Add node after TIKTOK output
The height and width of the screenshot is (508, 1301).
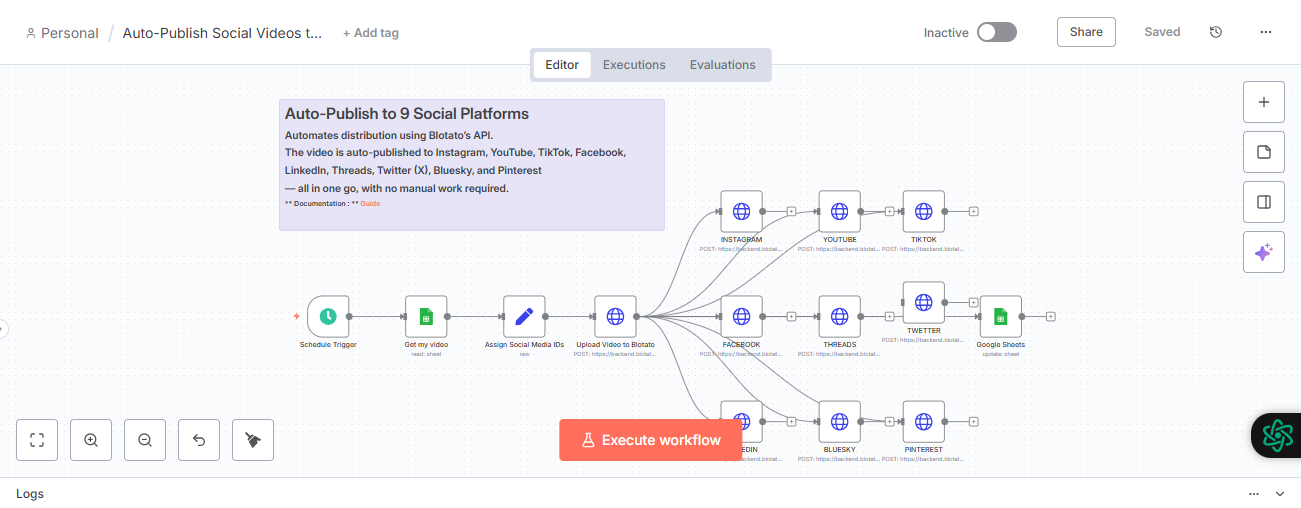point(973,211)
